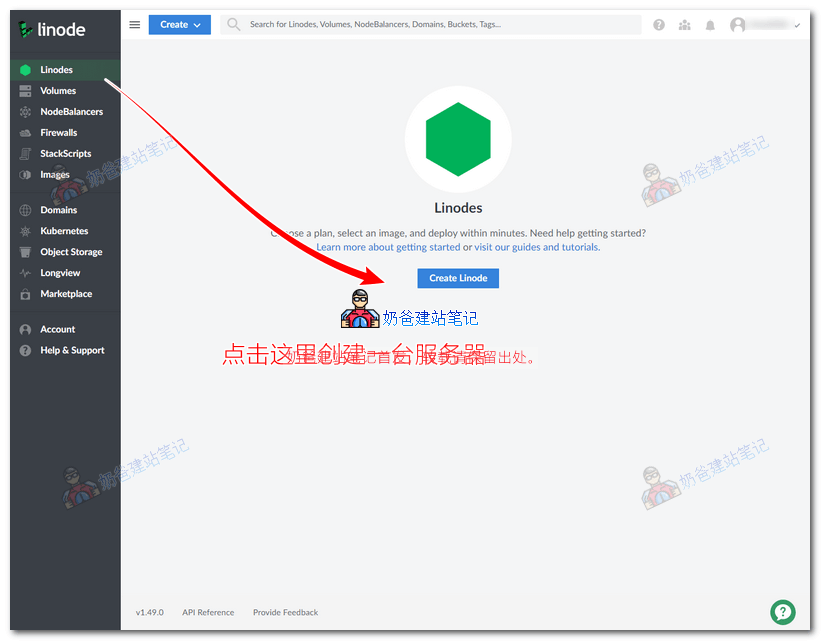Viewport: 821px width, 641px height.
Task: Click the Longview pulse icon
Action: (25, 273)
